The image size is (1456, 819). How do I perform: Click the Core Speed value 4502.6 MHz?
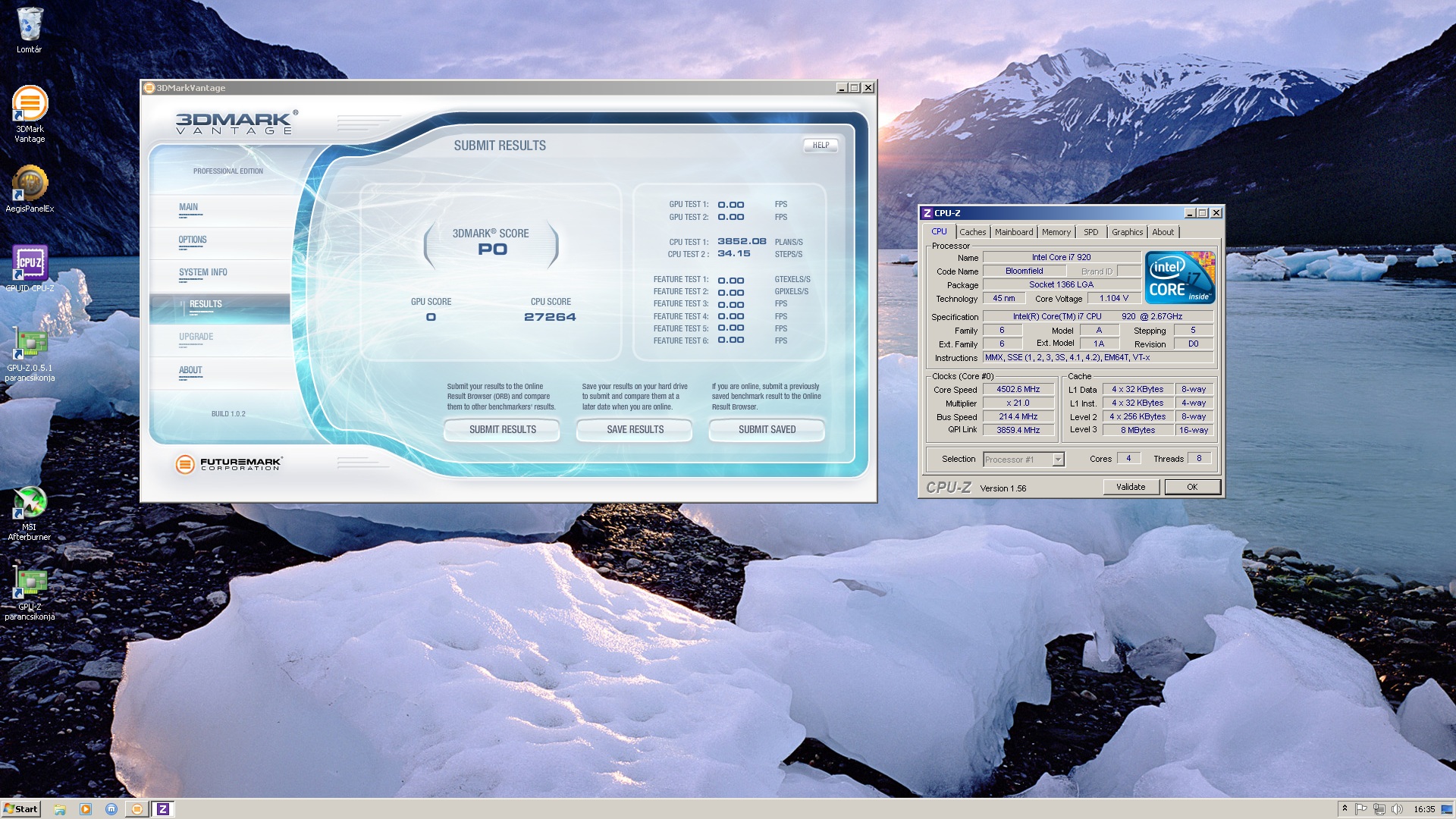(x=1018, y=390)
